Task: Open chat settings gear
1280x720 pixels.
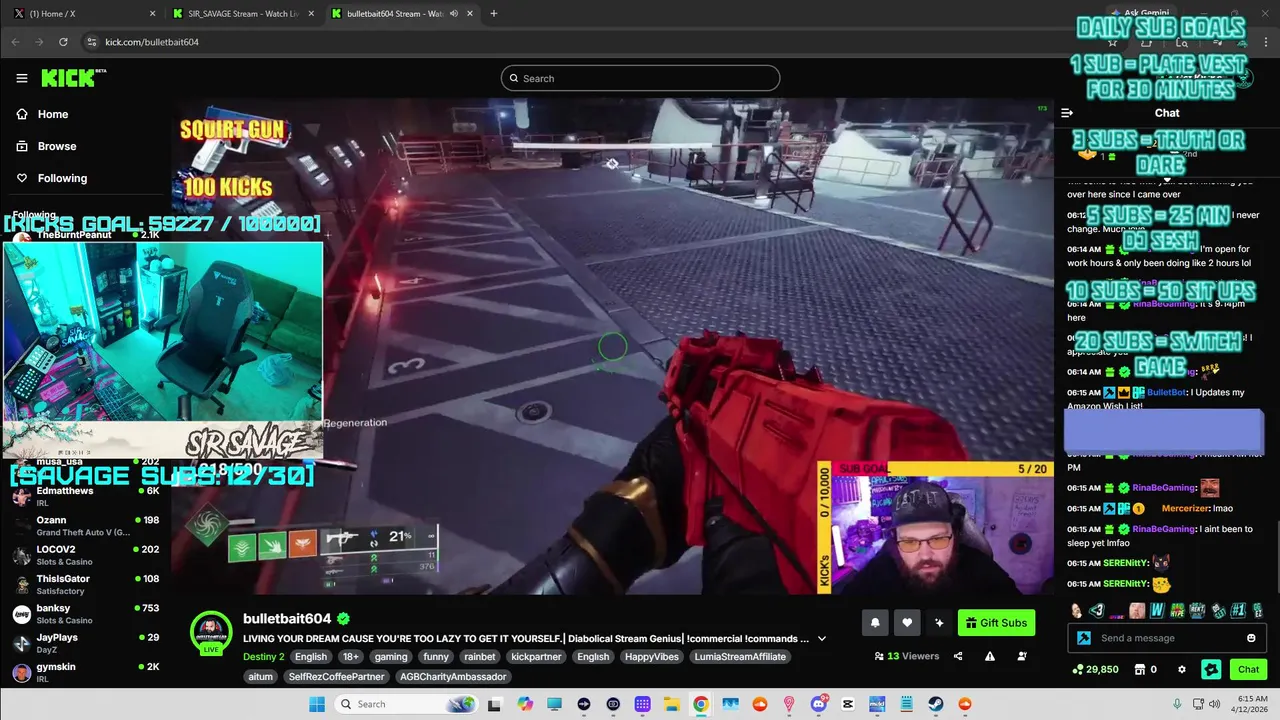Action: coord(1182,670)
